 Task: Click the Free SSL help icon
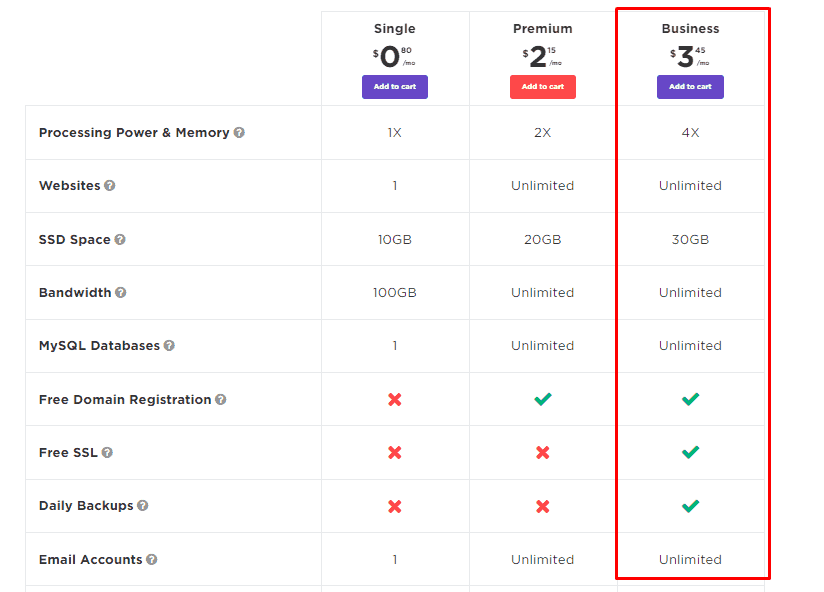coord(107,453)
